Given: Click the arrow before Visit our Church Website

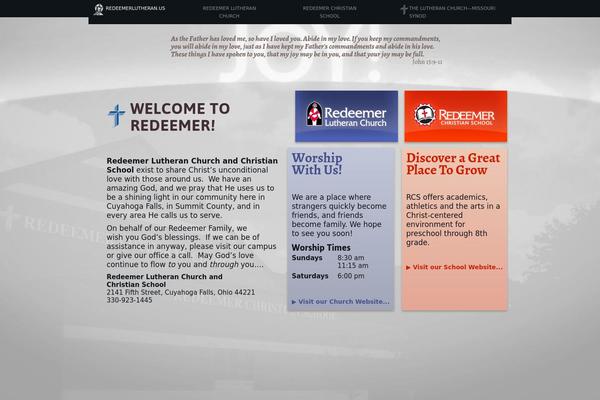Looking at the screenshot, I should (x=294, y=302).
